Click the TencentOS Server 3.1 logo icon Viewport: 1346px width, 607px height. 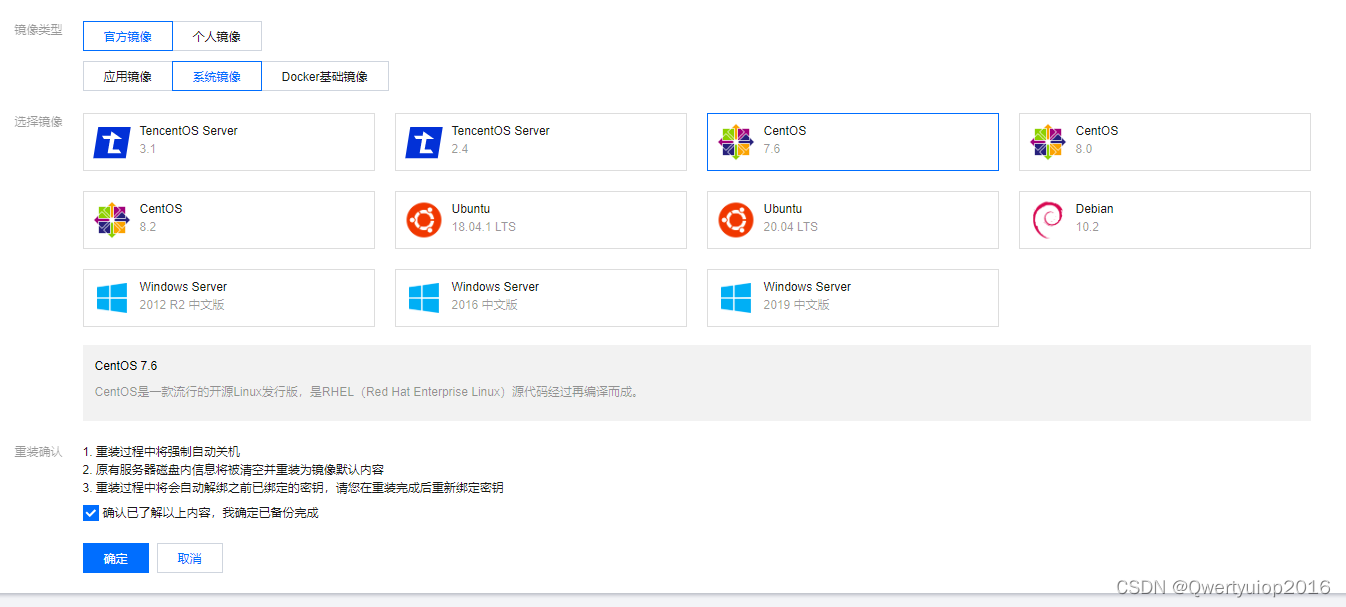pos(112,142)
